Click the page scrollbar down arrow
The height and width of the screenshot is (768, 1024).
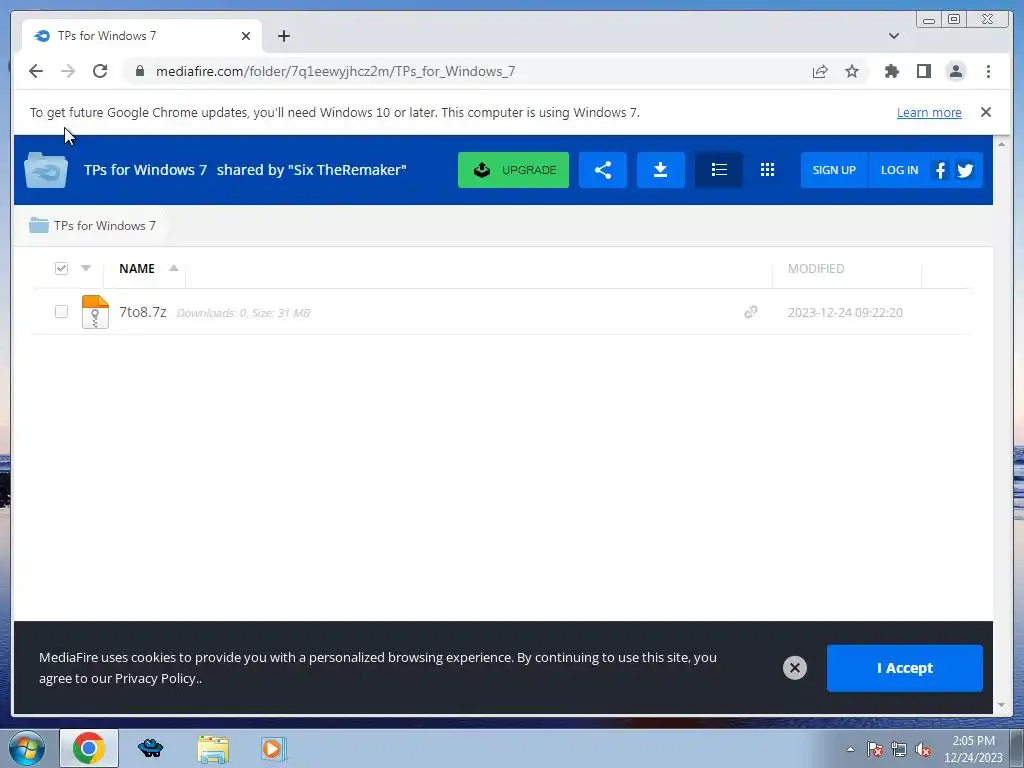coord(1002,705)
